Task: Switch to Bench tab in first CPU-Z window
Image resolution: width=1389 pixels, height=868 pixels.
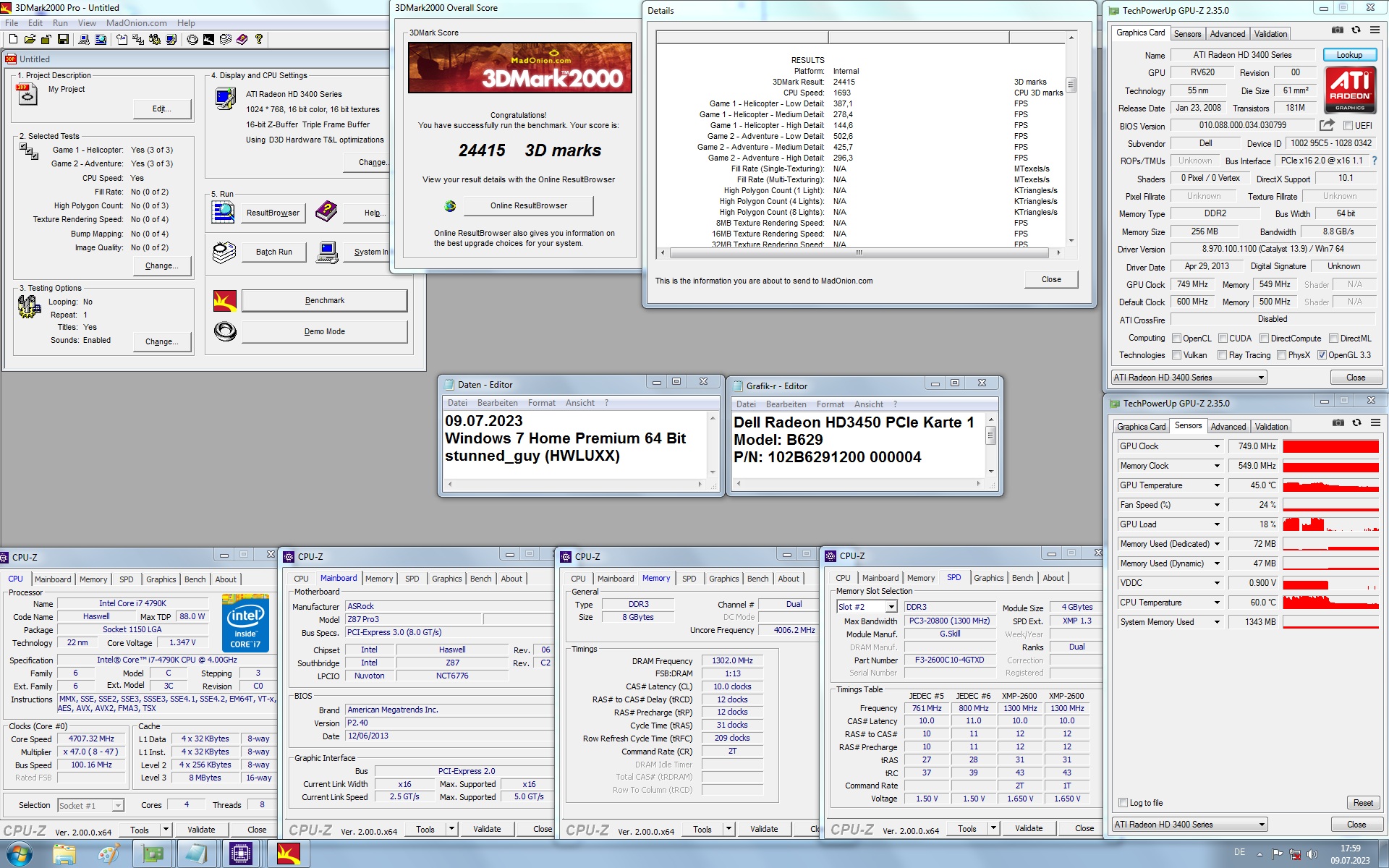Action: coord(195,579)
